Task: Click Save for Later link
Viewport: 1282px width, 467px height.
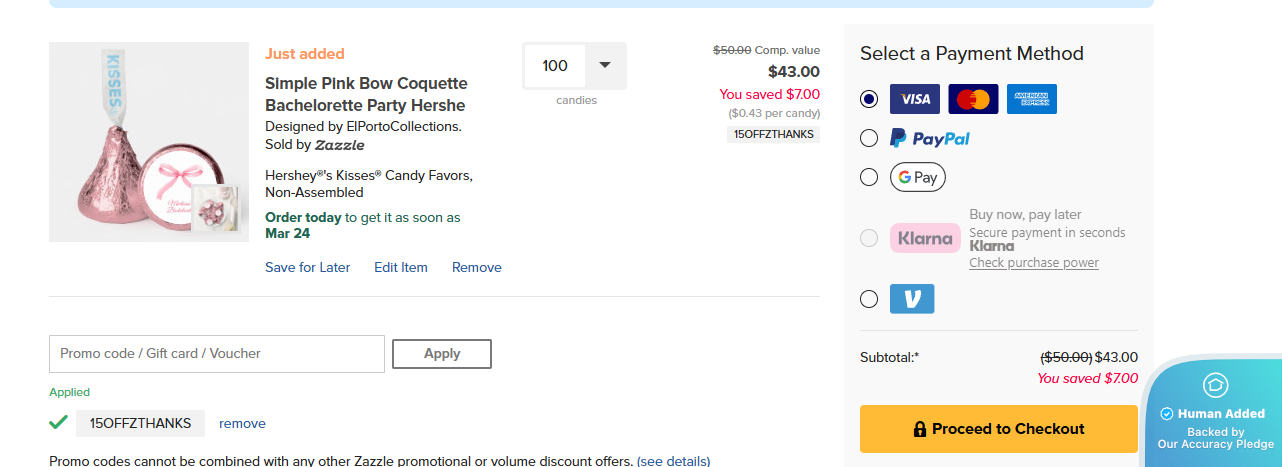Action: tap(307, 267)
